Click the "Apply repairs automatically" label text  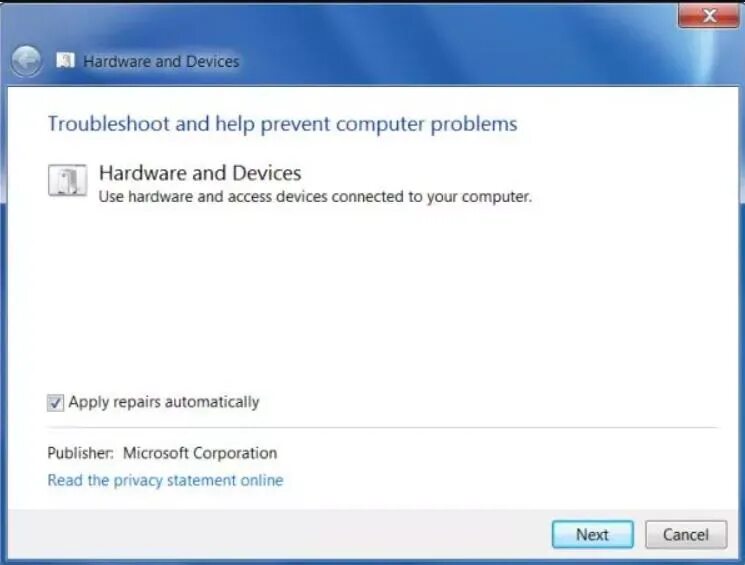tap(164, 402)
